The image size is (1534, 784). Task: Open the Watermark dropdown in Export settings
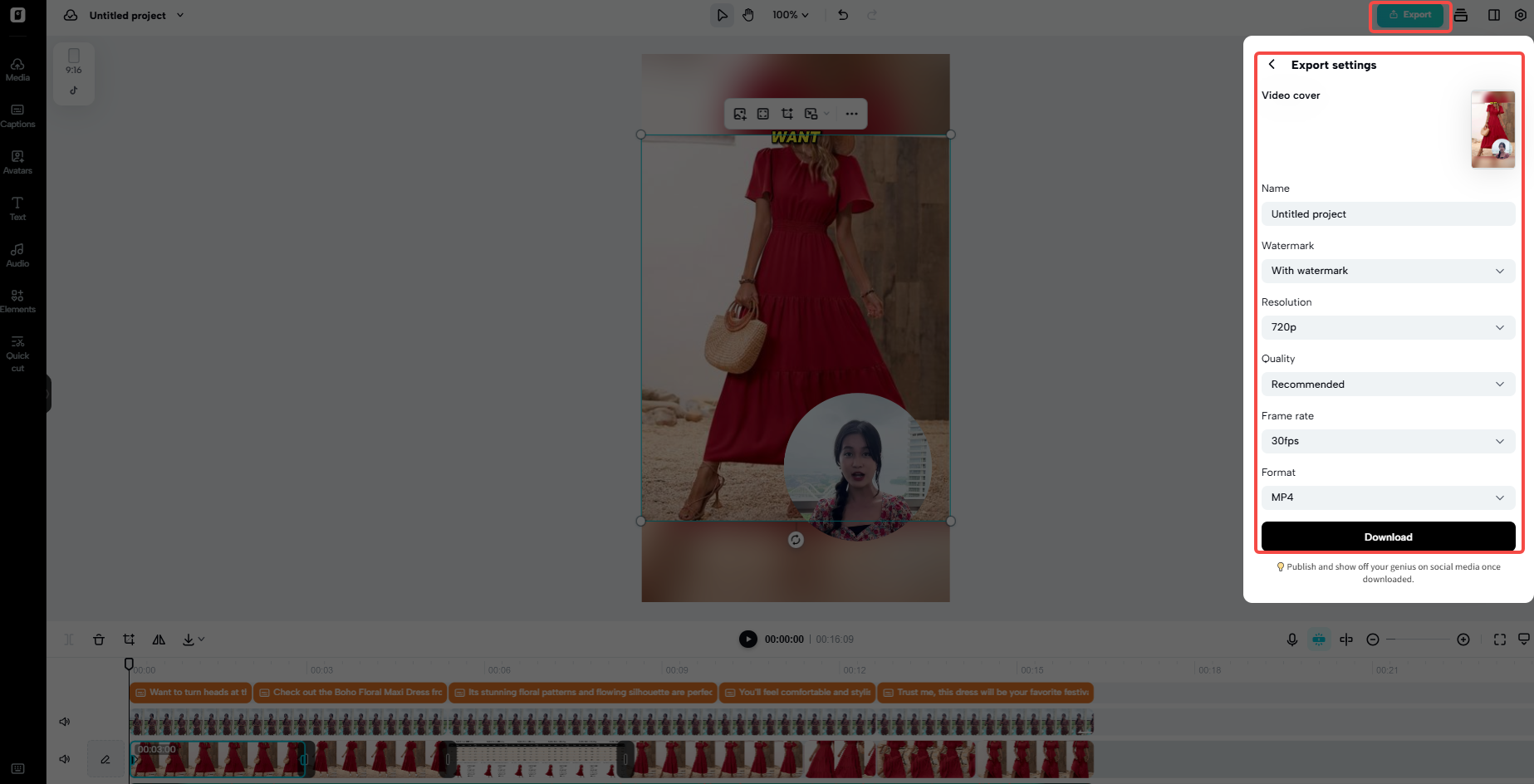(x=1387, y=270)
